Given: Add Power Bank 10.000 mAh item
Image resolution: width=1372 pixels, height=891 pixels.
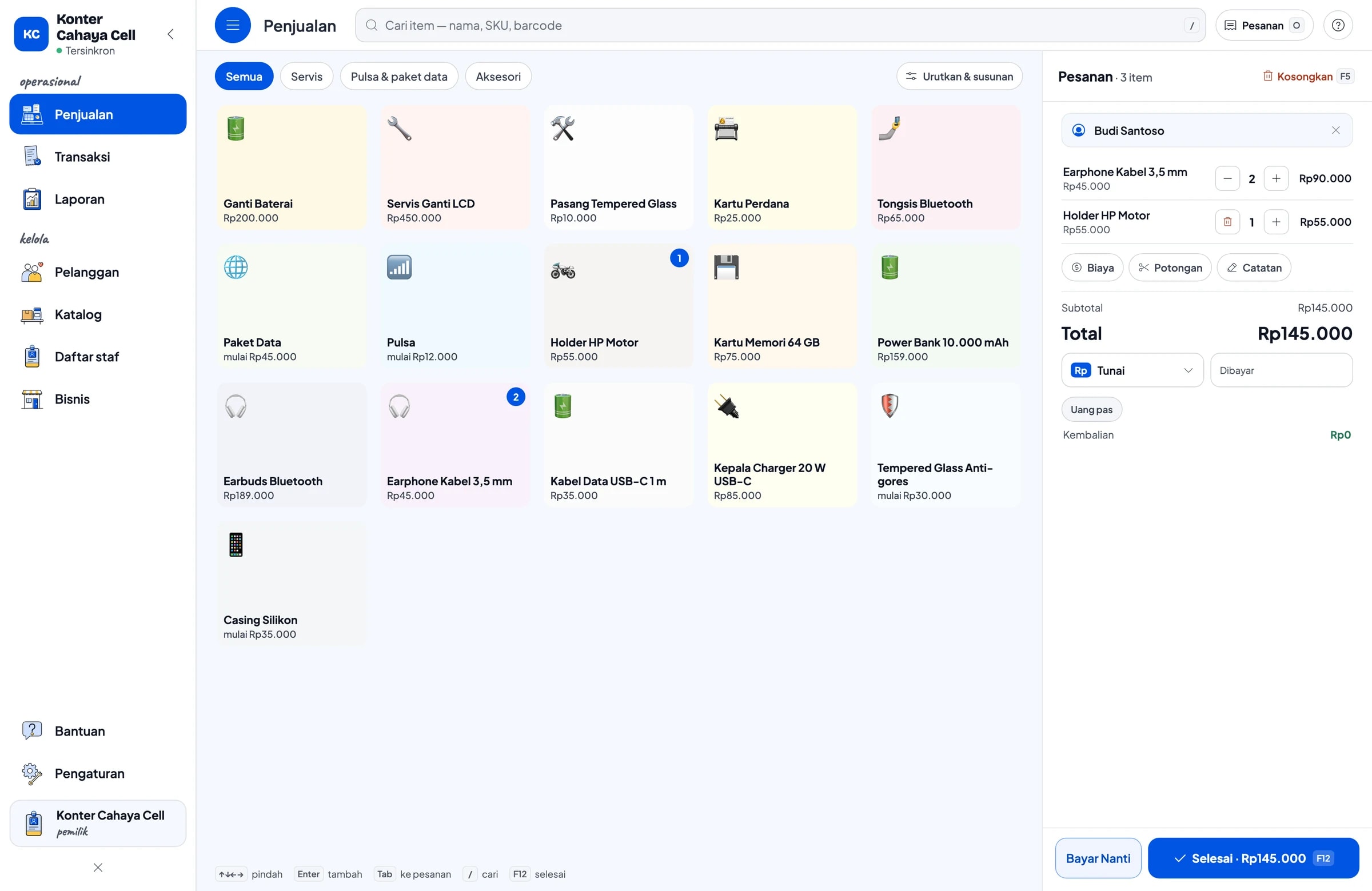Looking at the screenshot, I should (946, 306).
